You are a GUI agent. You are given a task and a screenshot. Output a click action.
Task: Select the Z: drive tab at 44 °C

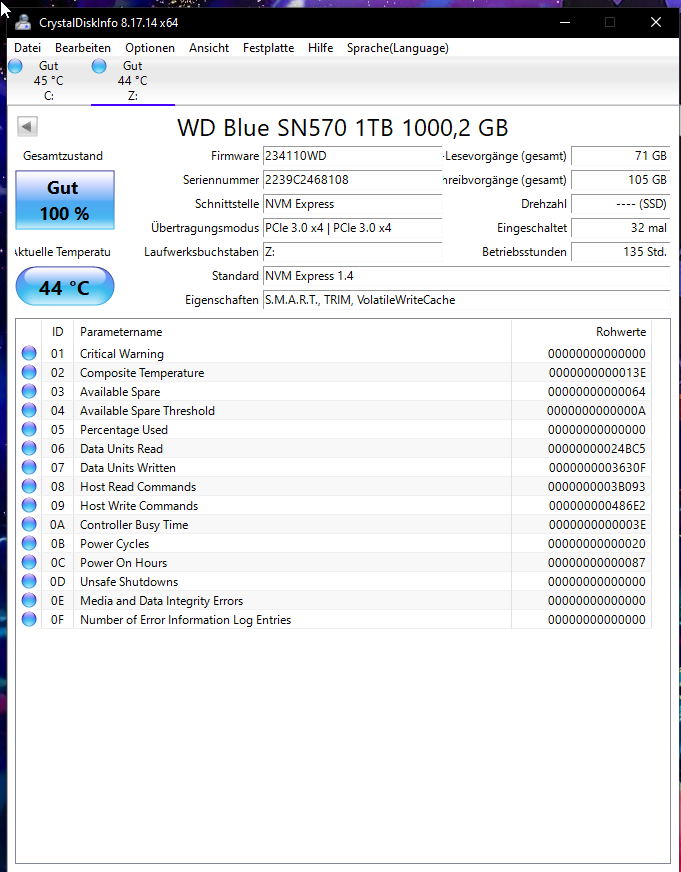(x=132, y=81)
